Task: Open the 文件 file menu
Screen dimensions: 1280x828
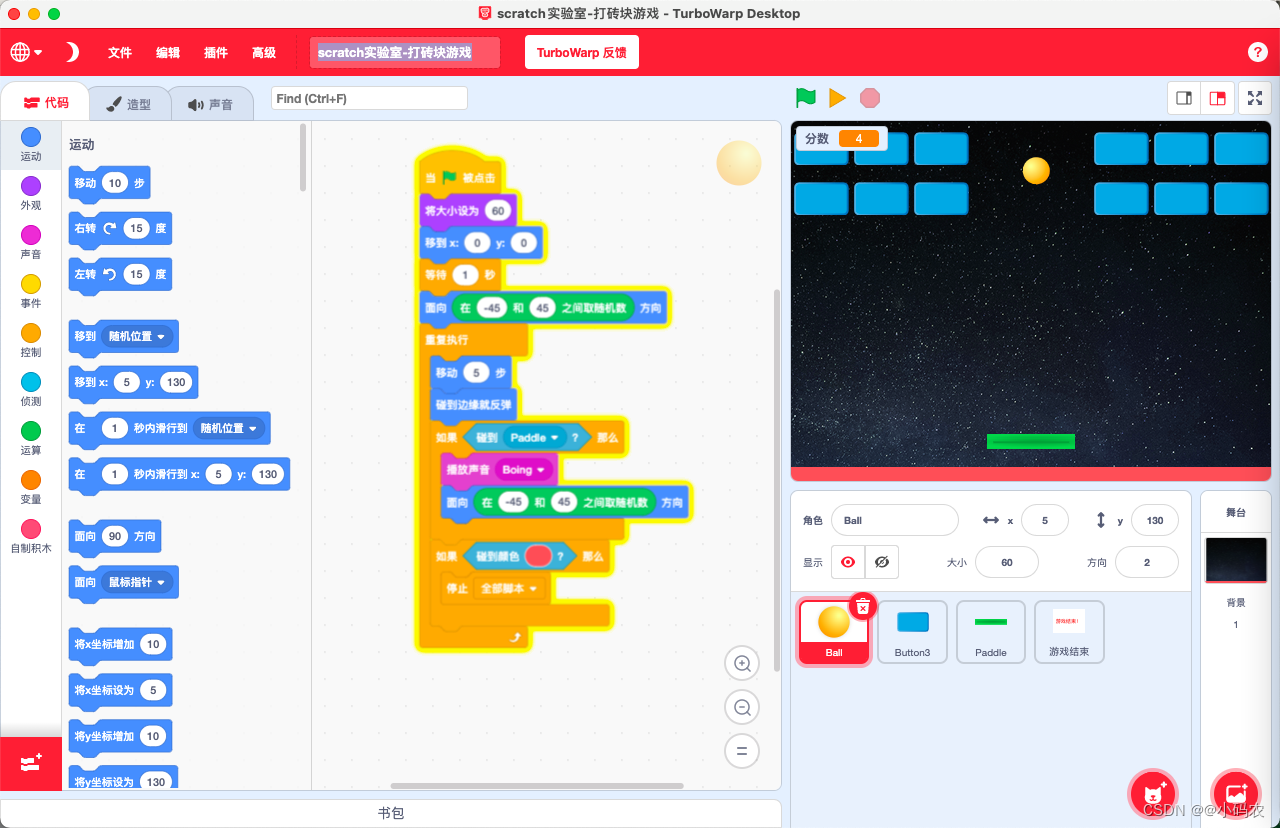Action: tap(120, 52)
